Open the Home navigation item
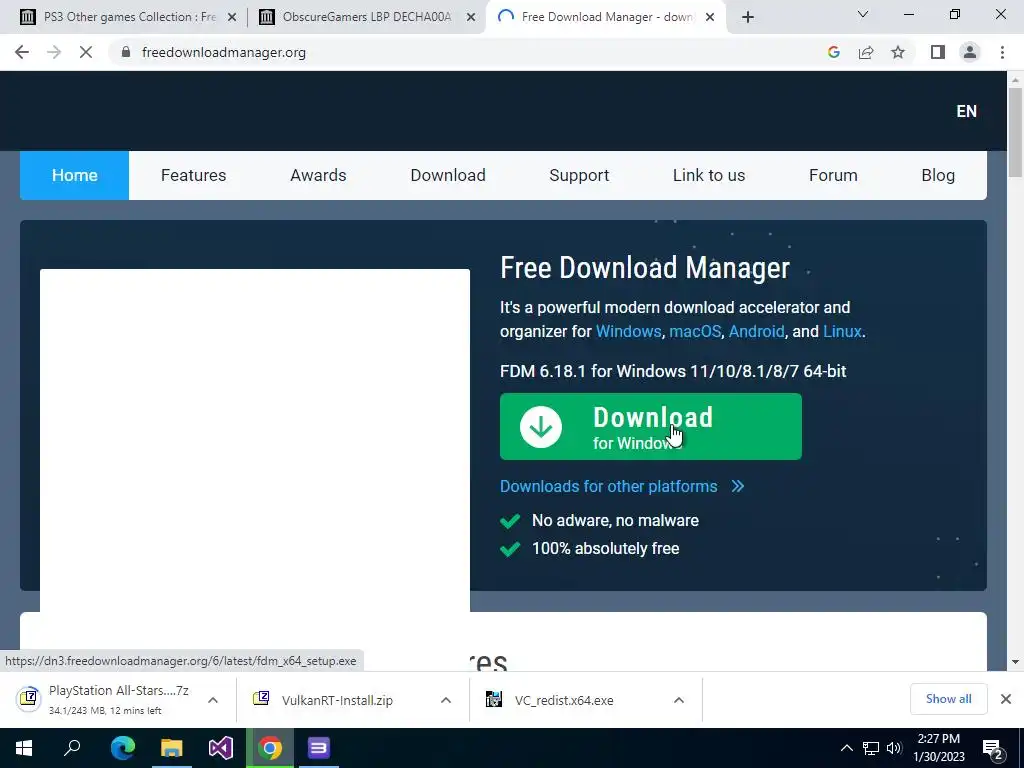The image size is (1024, 768). coord(74,175)
